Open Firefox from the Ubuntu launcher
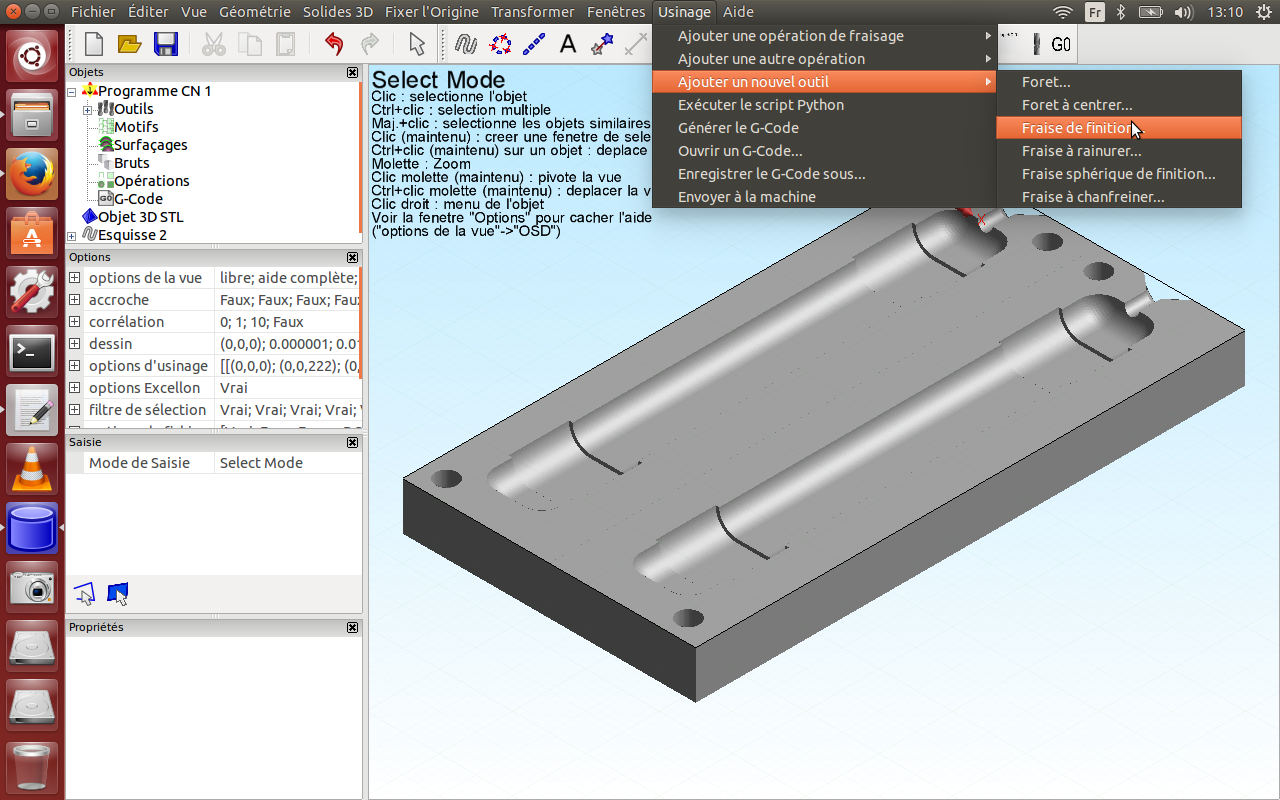This screenshot has height=800, width=1280. 32,173
